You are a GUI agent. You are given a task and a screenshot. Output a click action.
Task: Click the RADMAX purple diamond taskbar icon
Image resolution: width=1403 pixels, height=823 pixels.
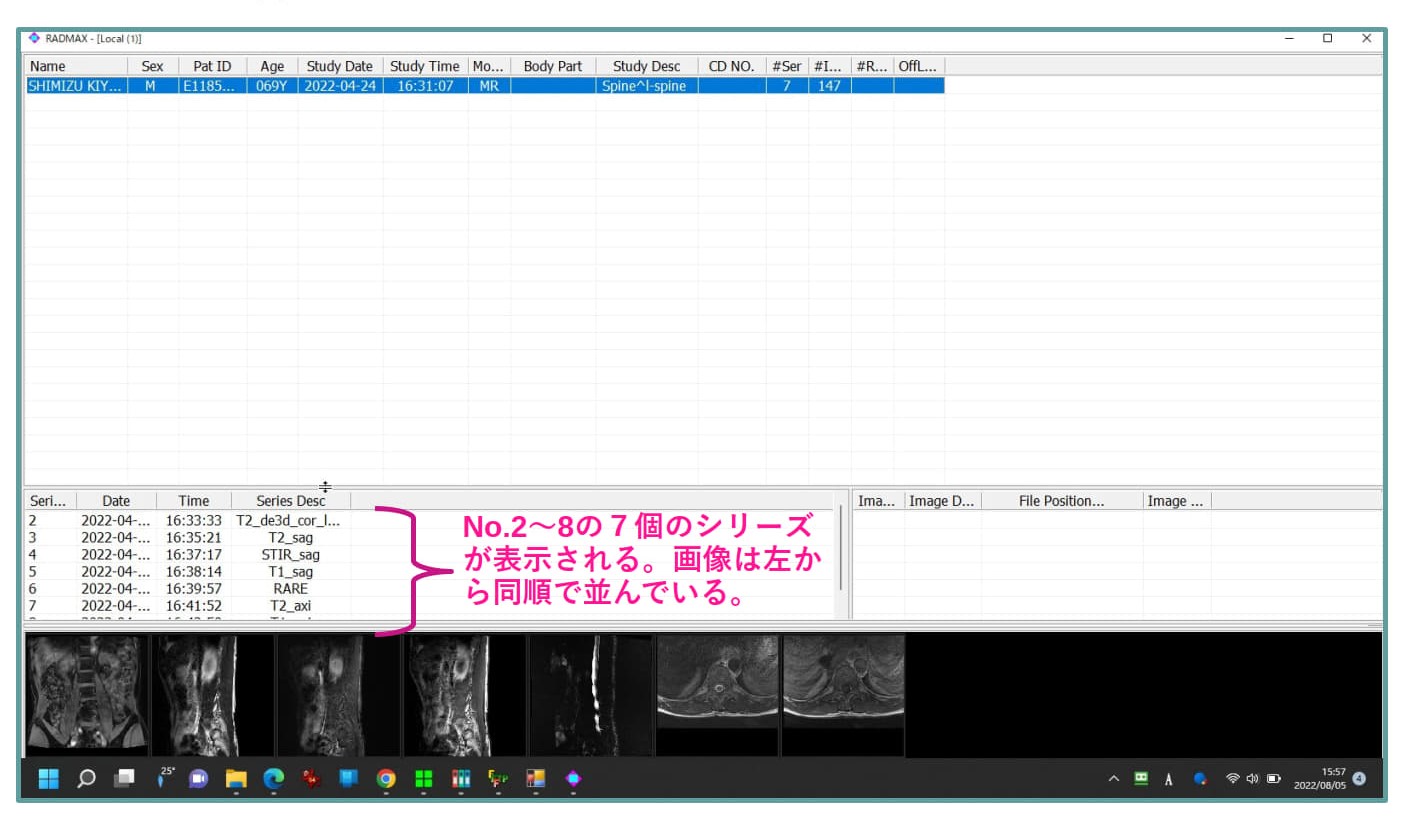click(x=573, y=779)
